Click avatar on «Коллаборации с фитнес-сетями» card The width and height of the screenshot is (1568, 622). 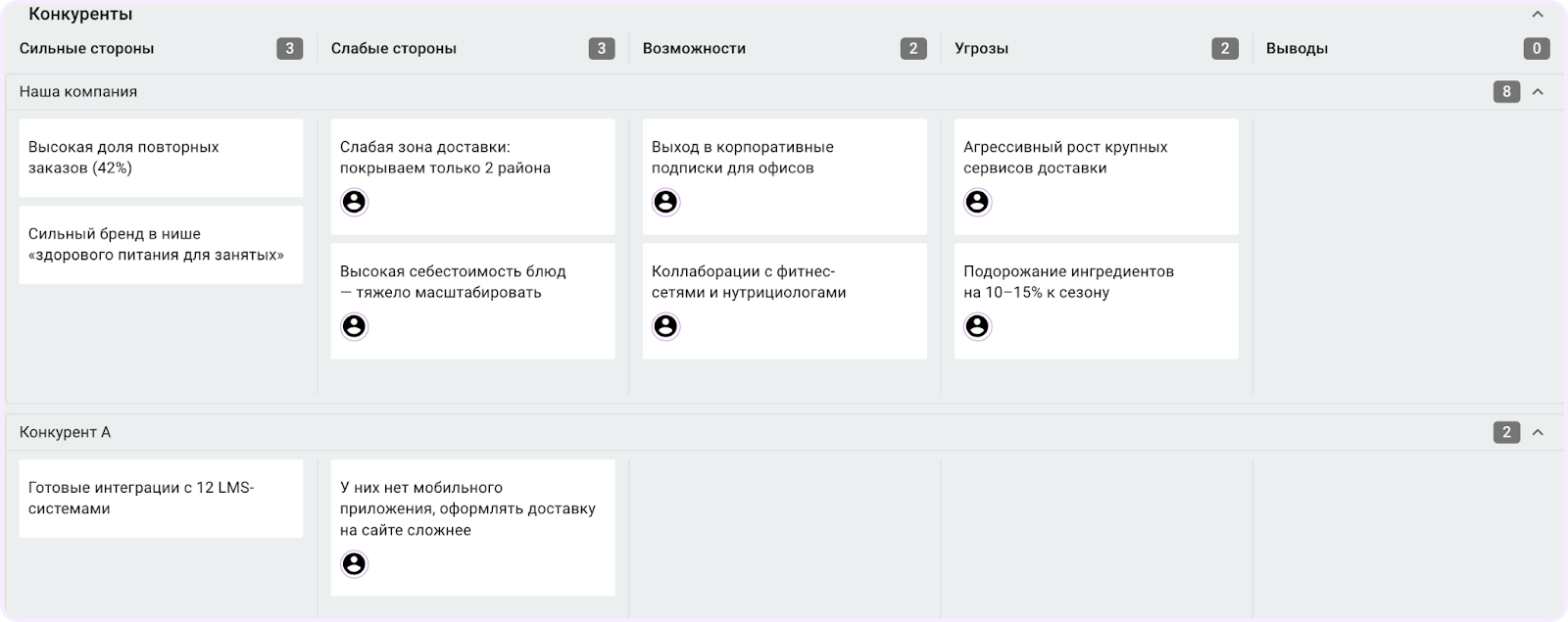[665, 326]
